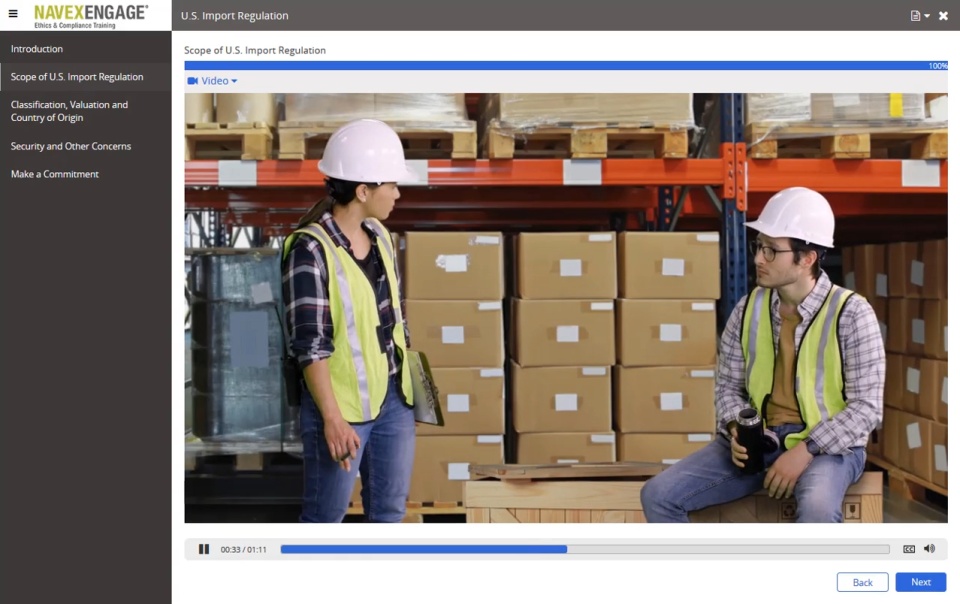
Task: Click the 00:33 / 01:11 time display
Action: click(244, 550)
